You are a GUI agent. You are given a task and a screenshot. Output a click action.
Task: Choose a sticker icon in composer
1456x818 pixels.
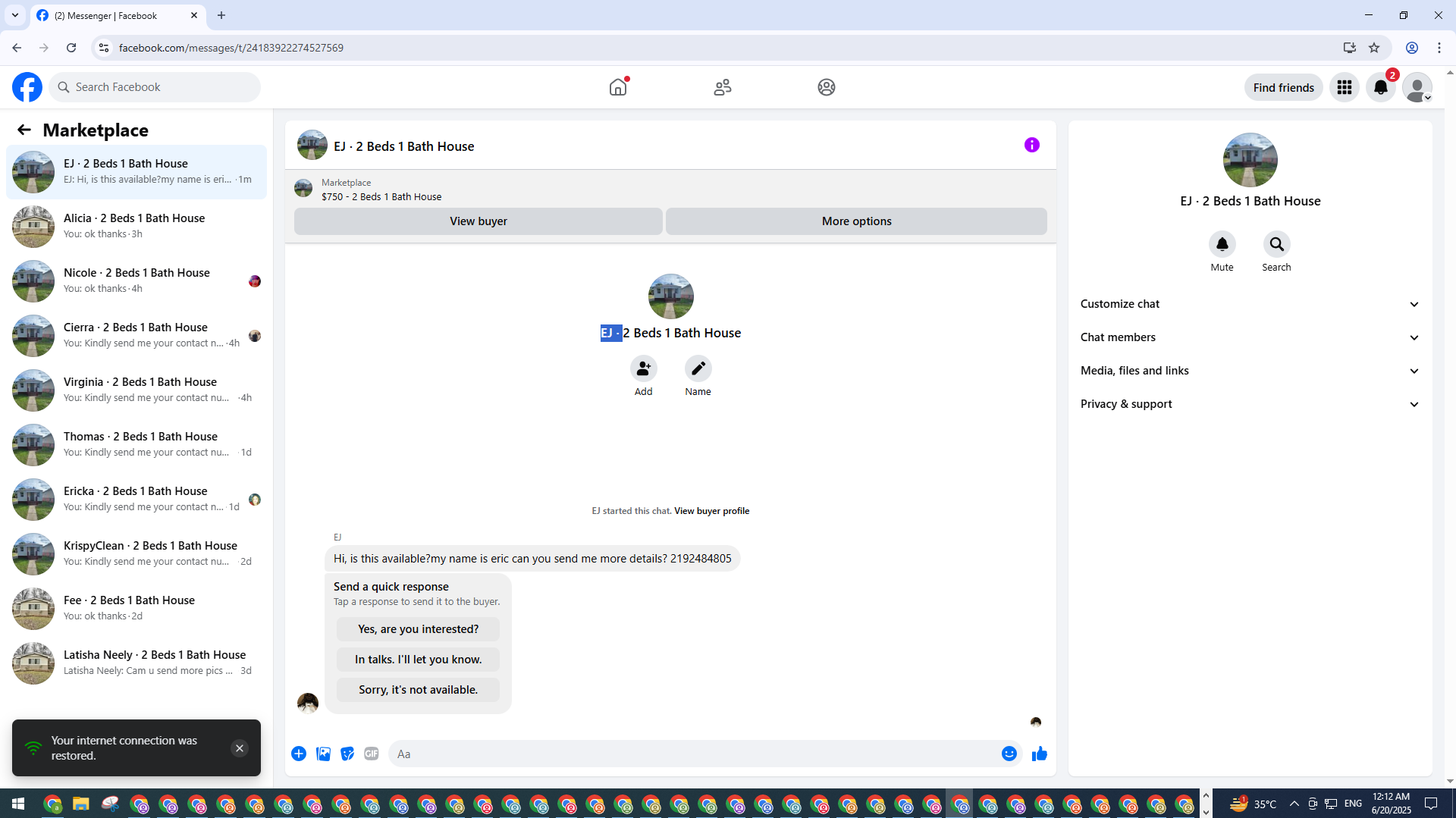pos(347,754)
